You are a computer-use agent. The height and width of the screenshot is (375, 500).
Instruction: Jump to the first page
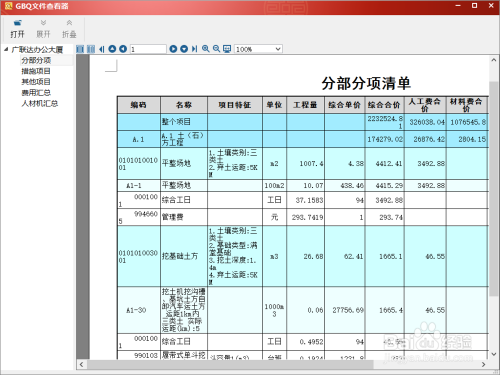pos(102,49)
